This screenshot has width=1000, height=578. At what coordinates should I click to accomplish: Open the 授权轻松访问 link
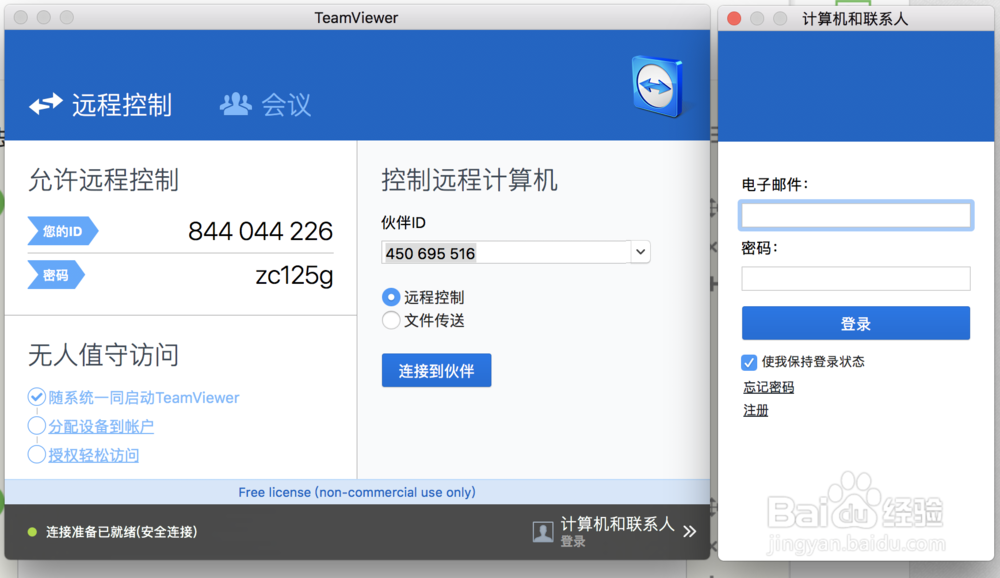94,455
